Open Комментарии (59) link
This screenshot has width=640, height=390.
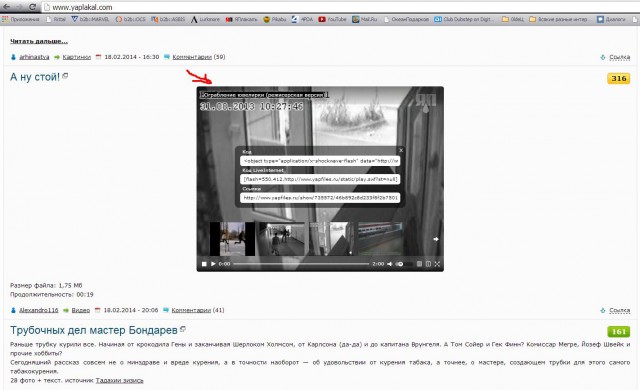(198, 57)
